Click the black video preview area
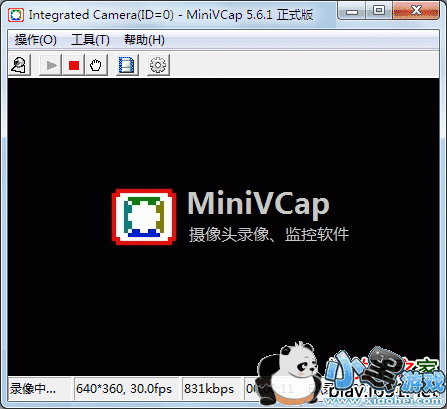 coord(223,227)
